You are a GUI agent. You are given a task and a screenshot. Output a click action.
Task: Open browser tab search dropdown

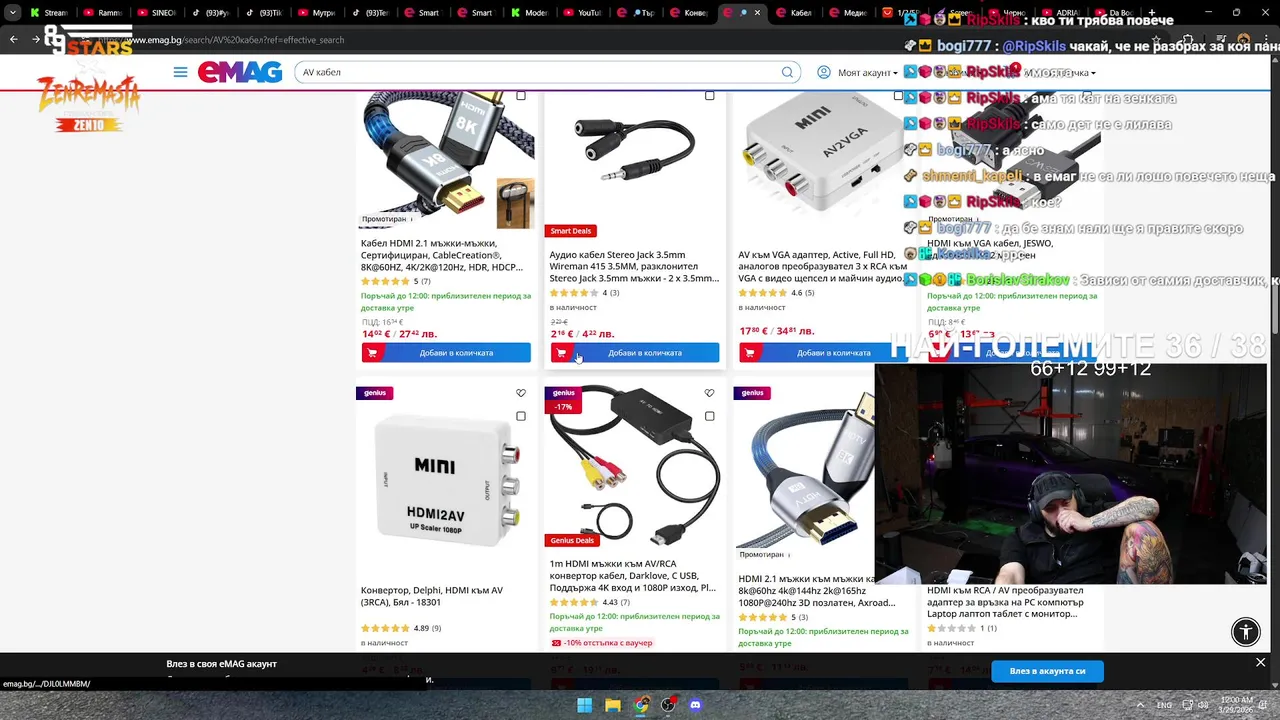pos(12,13)
